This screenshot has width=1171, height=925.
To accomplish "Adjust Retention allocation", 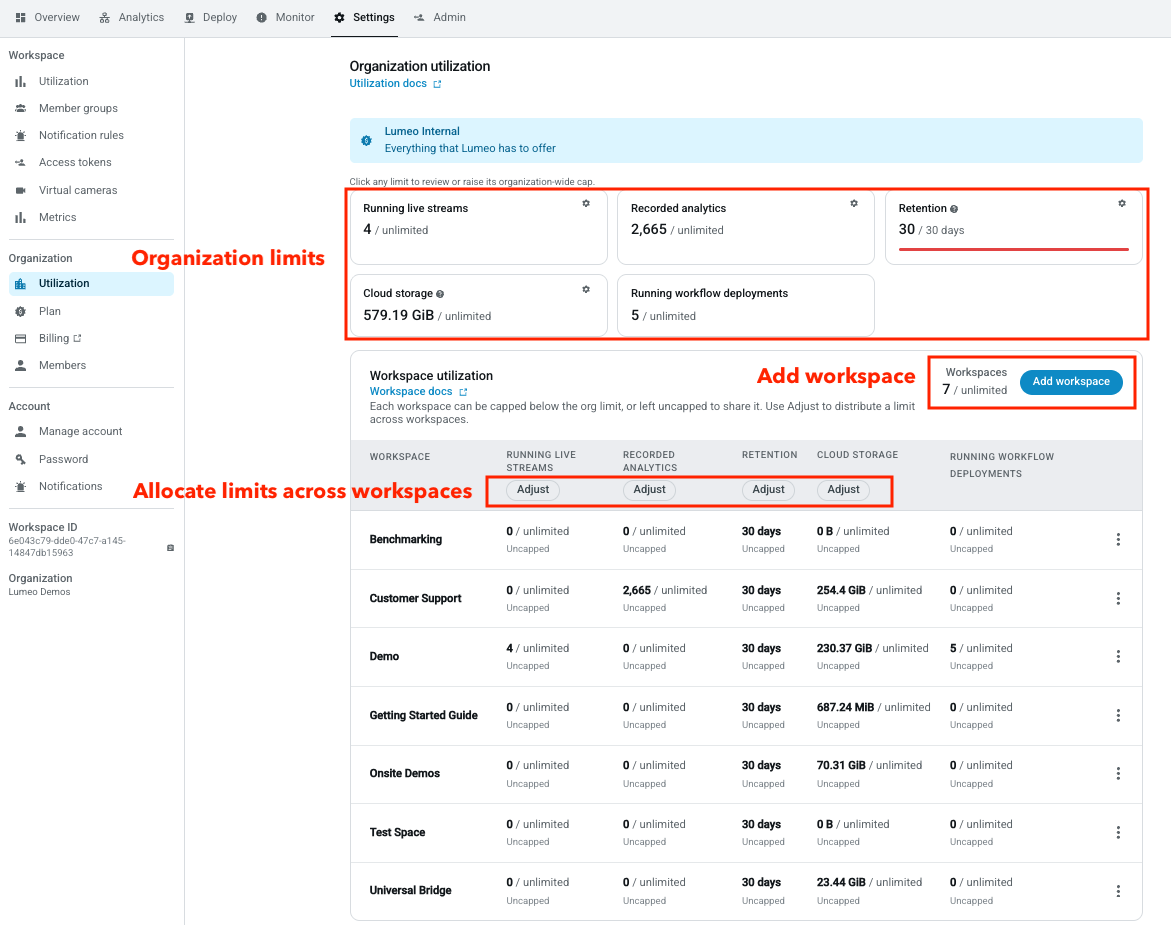I will [768, 490].
